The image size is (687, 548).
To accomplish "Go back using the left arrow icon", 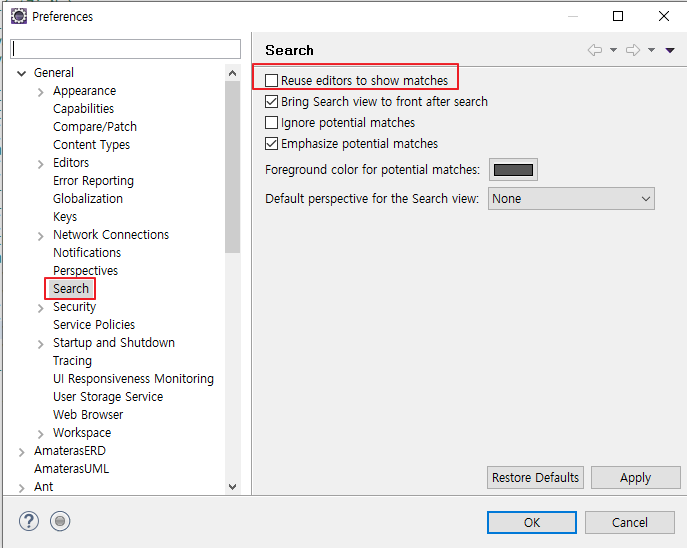I will 595,50.
